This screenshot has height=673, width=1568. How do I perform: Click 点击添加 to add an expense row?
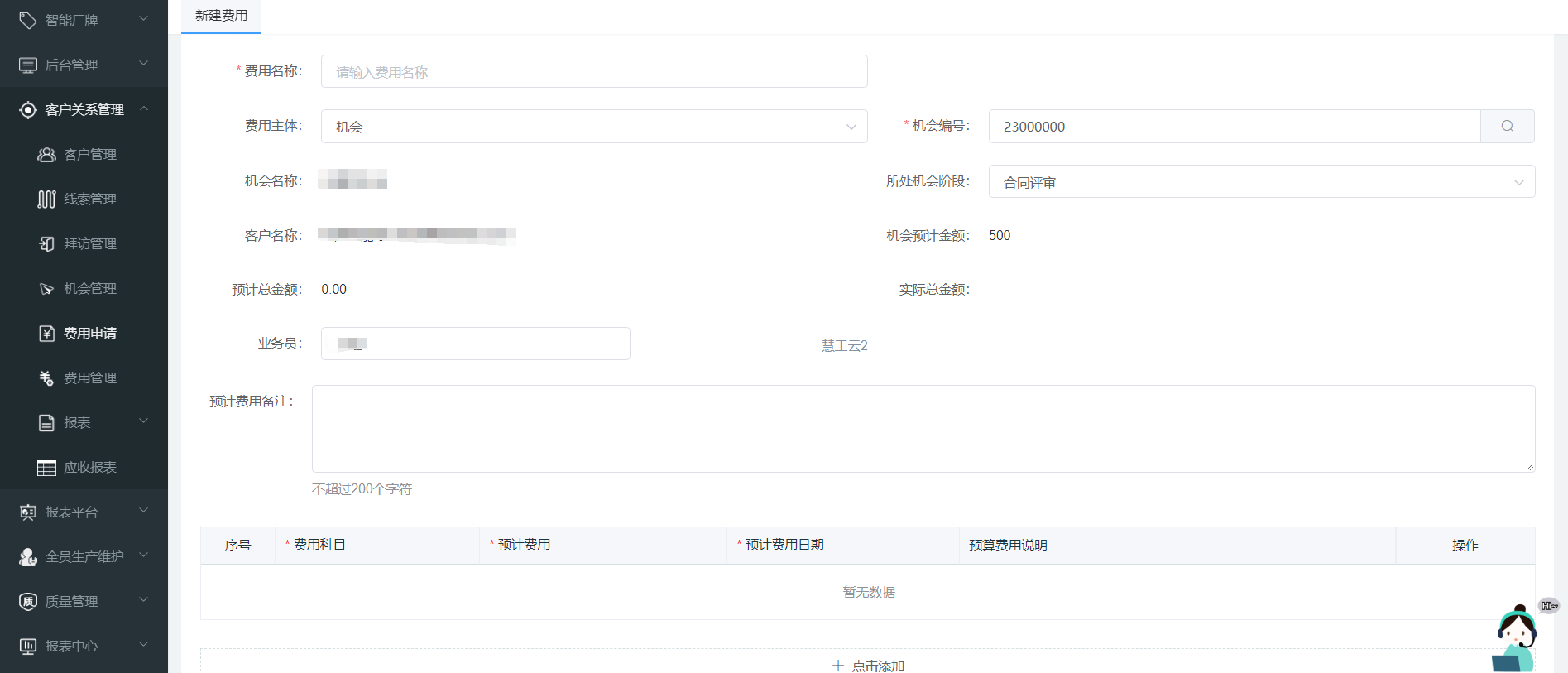868,665
